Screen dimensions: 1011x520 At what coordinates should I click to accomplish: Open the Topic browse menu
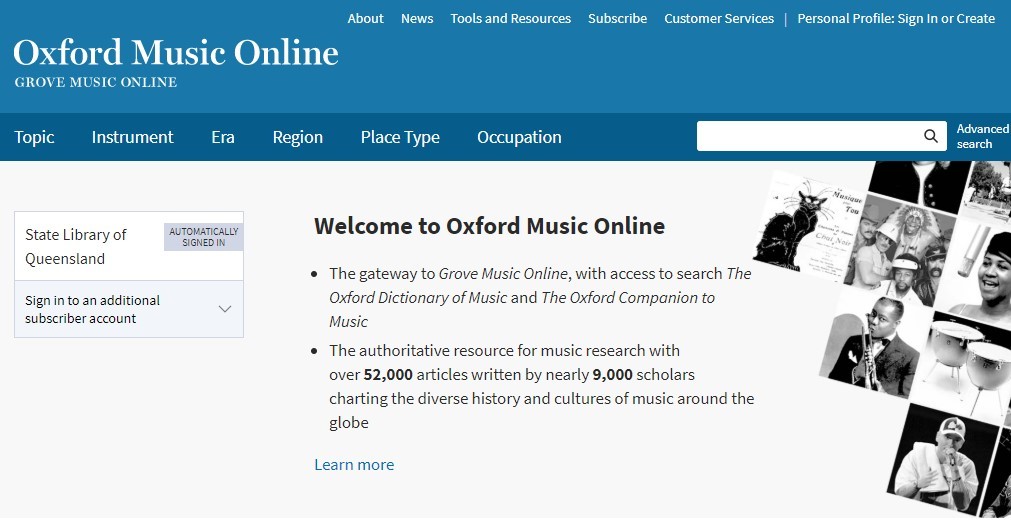(x=34, y=137)
